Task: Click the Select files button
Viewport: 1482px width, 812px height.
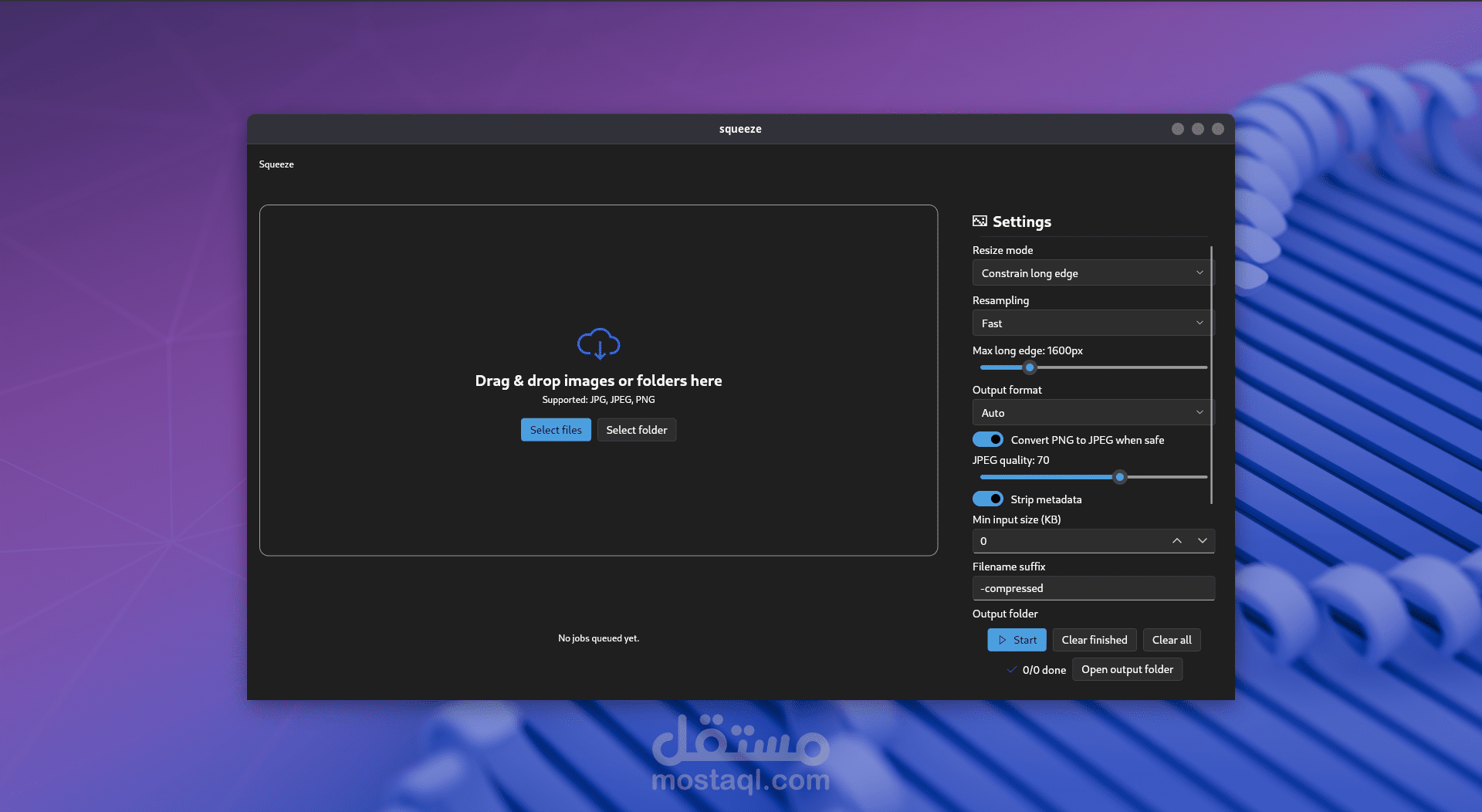Action: (556, 430)
